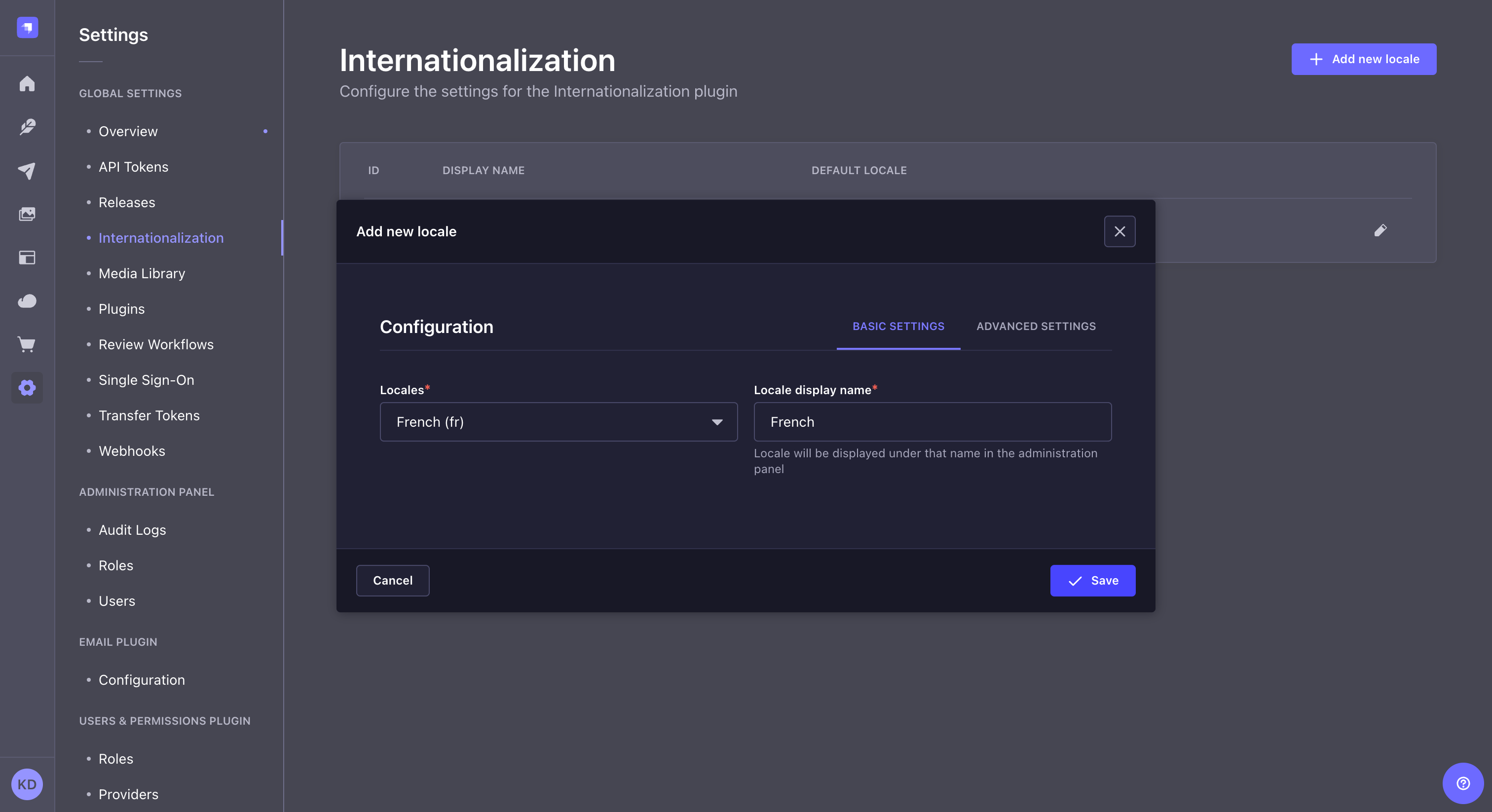1492x812 pixels.
Task: Open the help question mark button
Action: coord(1462,783)
